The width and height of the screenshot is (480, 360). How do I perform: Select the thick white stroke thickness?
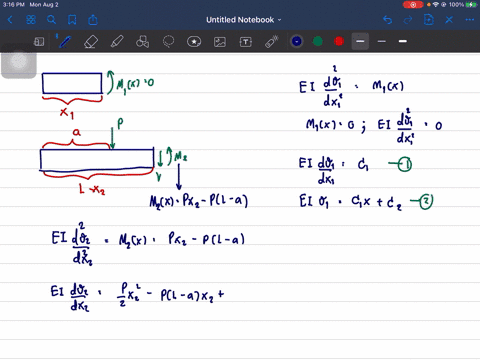[x=403, y=41]
